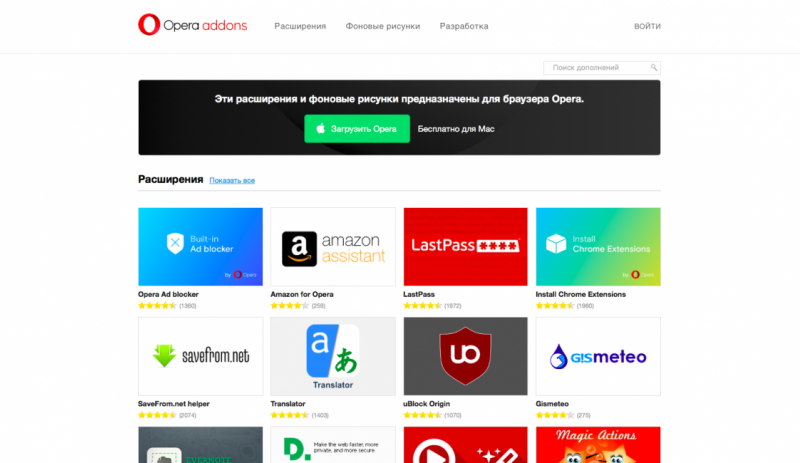
Task: Click the SaveFrom.net helper title
Action: pyautogui.click(x=173, y=404)
